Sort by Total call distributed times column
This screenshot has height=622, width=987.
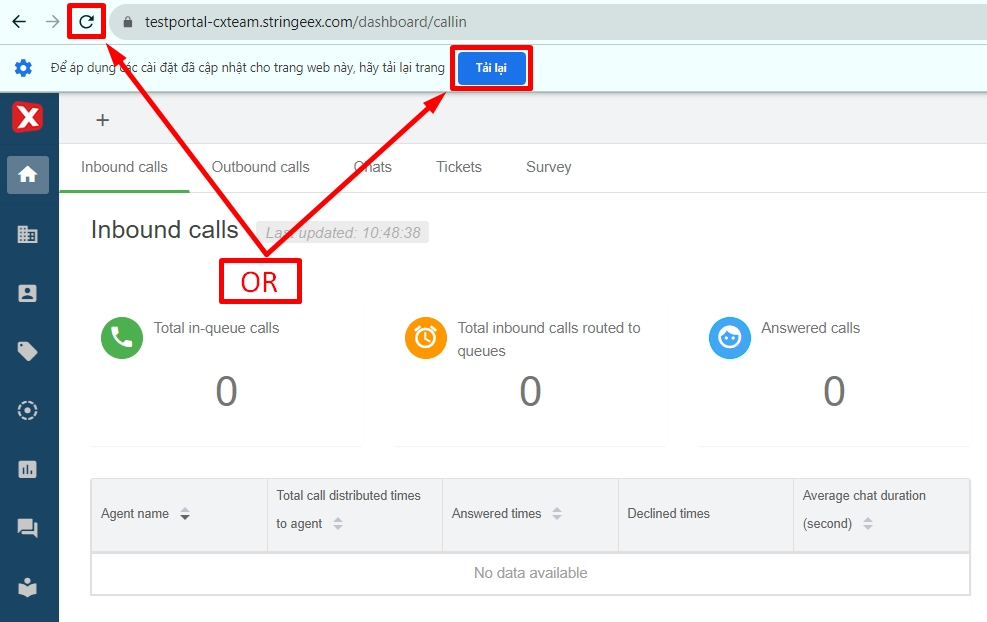(x=338, y=524)
